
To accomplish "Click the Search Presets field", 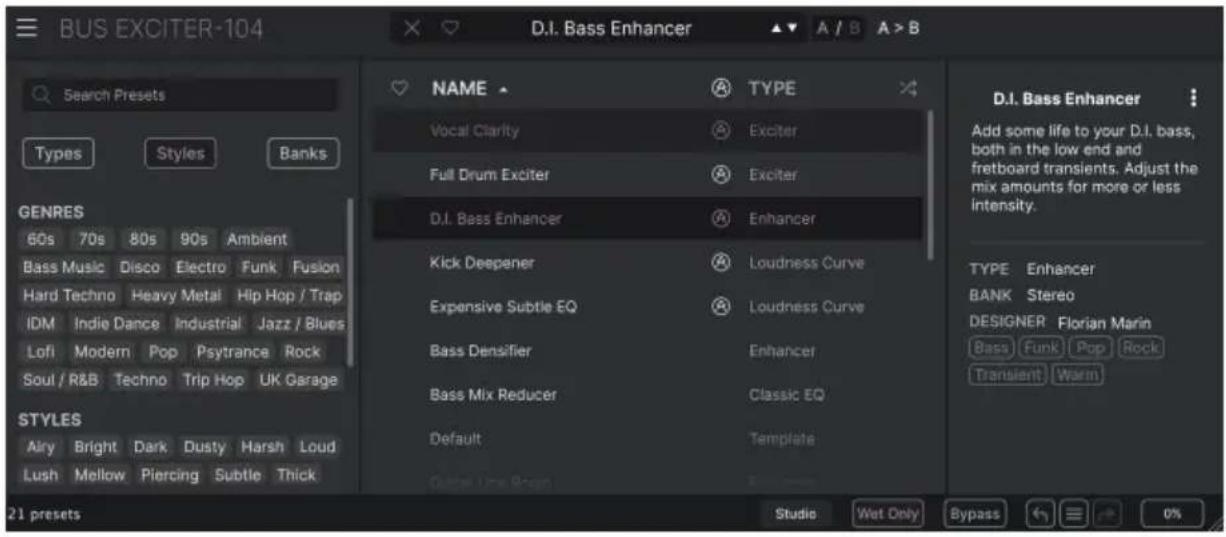I will [x=181, y=95].
